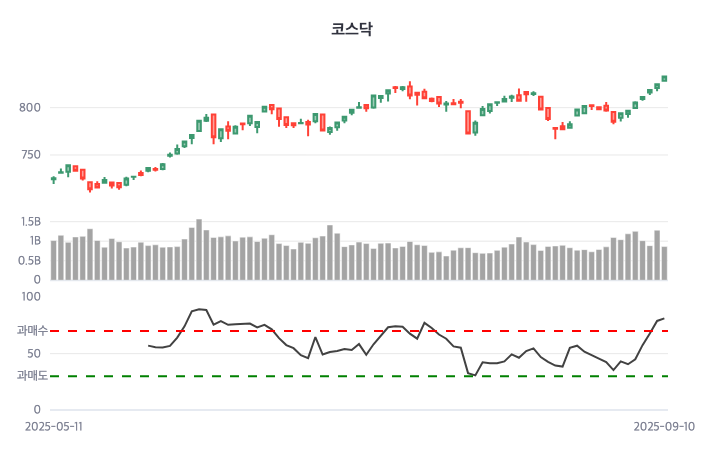Click the red dashed overbought line

click(400, 330)
